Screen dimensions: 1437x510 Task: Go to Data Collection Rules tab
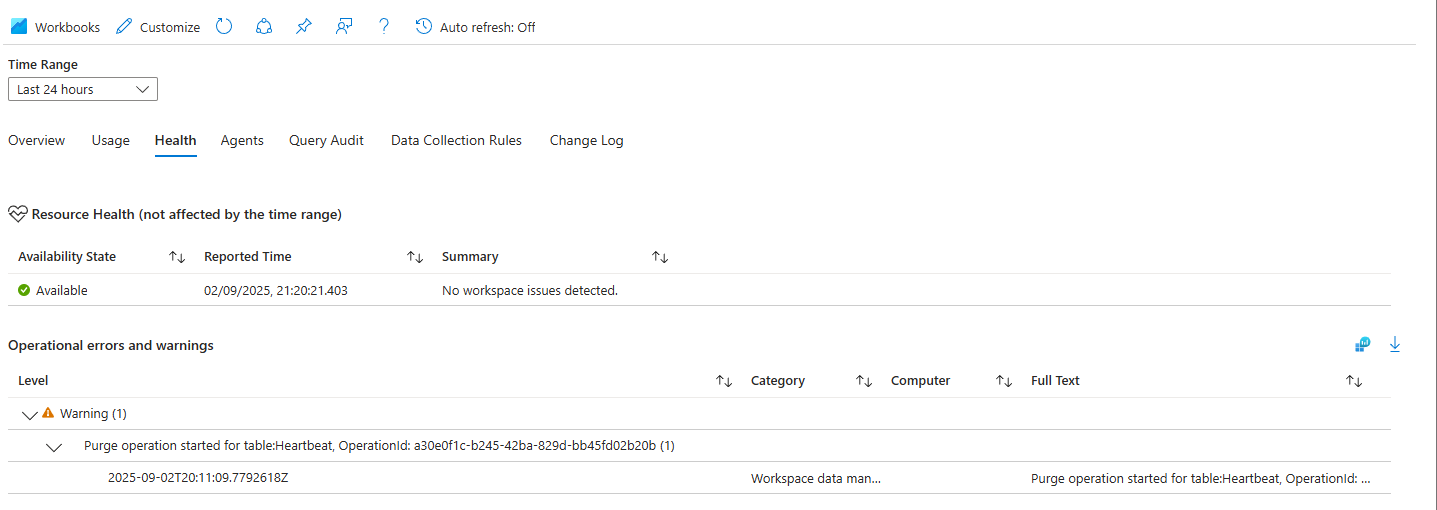[456, 141]
